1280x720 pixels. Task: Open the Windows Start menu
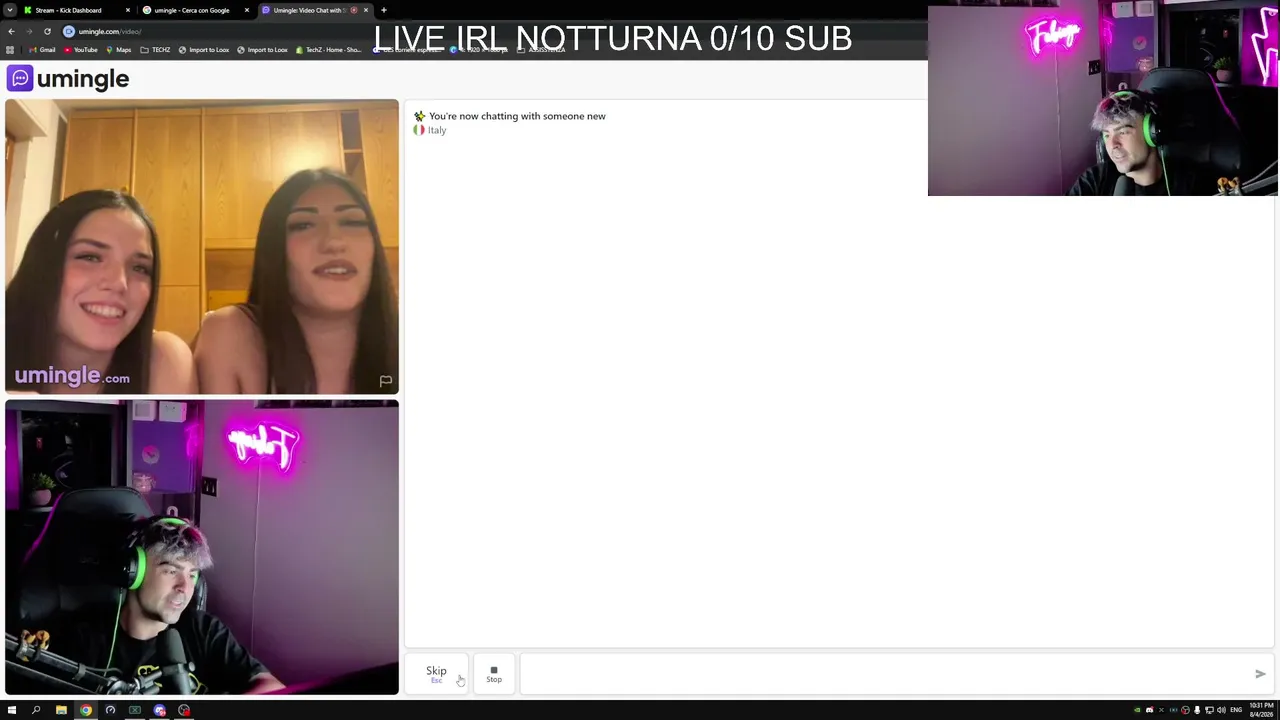(x=12, y=710)
